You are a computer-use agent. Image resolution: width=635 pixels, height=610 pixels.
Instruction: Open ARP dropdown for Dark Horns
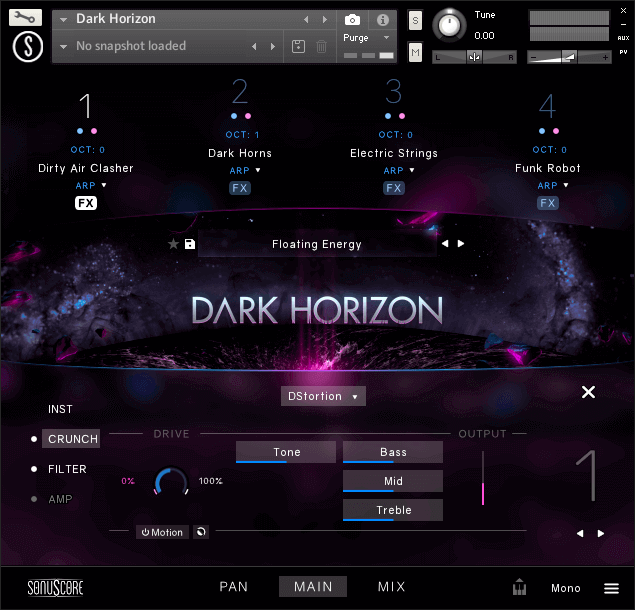(x=258, y=170)
